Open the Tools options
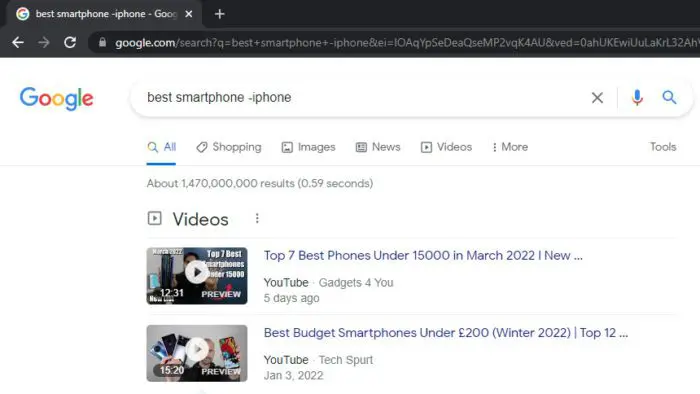This screenshot has height=394, width=700. (x=663, y=147)
